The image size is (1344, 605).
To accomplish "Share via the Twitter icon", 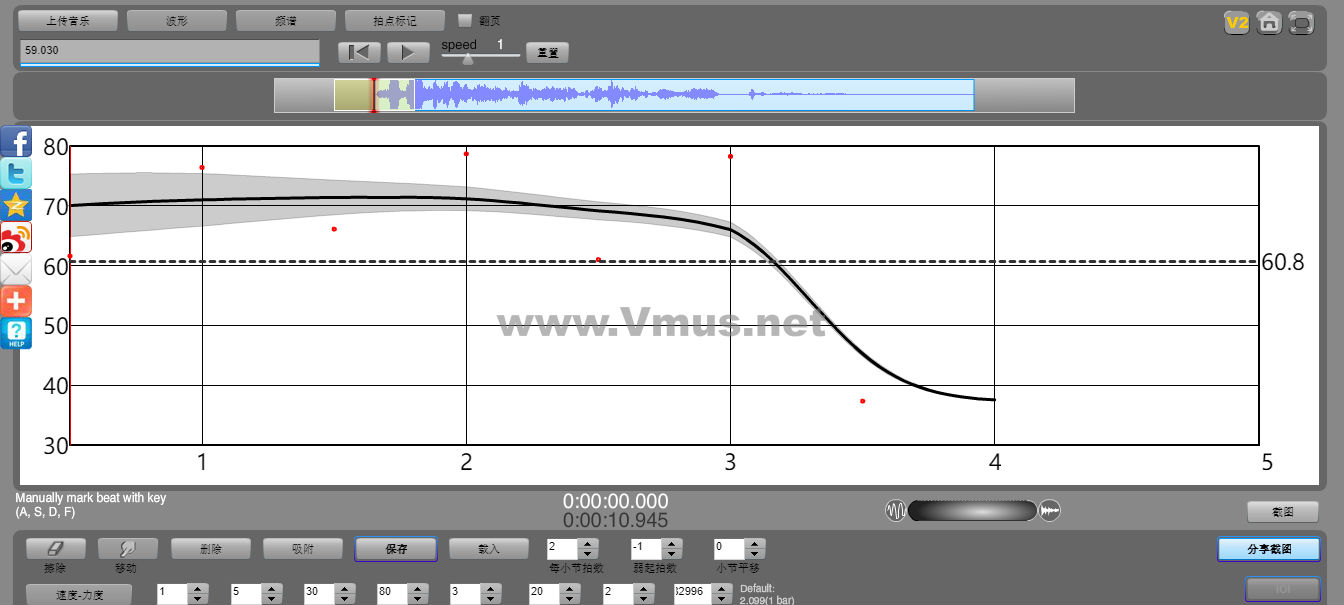I will [16, 173].
